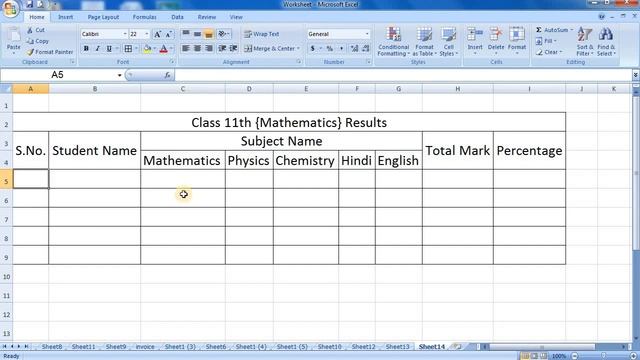The image size is (640, 360).
Task: Expand the Name Box dropdown arrow
Action: click(x=120, y=75)
